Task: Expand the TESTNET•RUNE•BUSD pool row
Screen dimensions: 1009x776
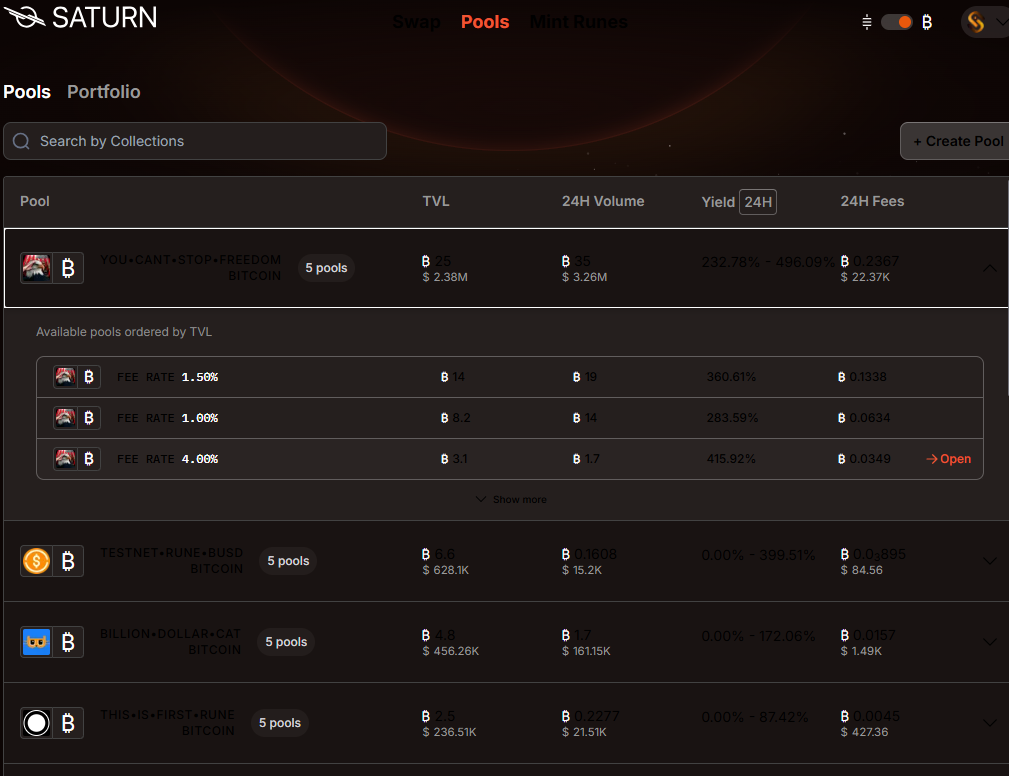Action: tap(990, 561)
